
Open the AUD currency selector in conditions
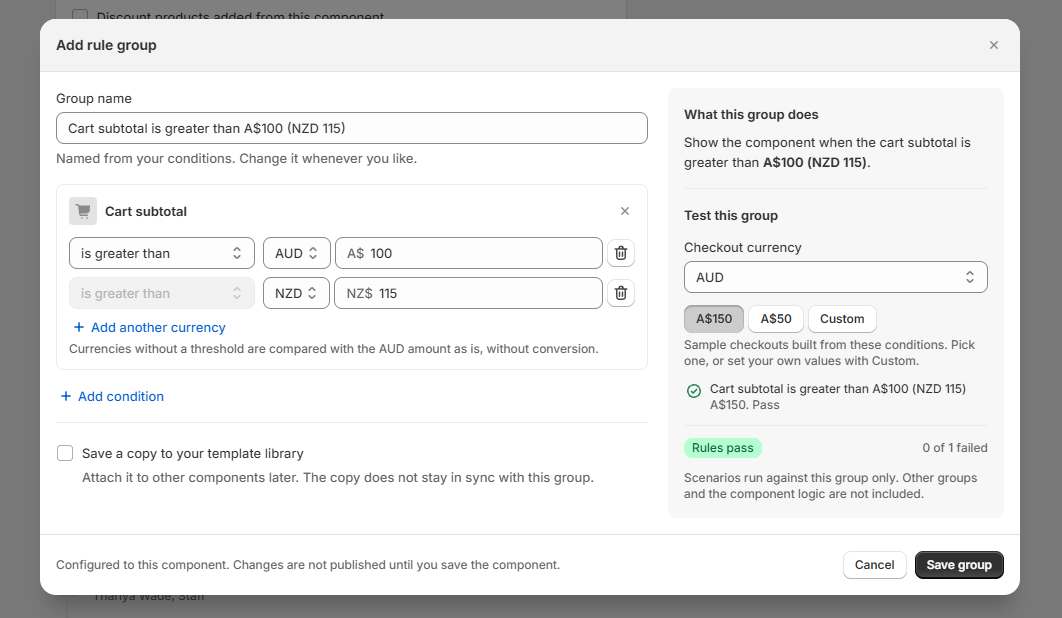point(297,253)
